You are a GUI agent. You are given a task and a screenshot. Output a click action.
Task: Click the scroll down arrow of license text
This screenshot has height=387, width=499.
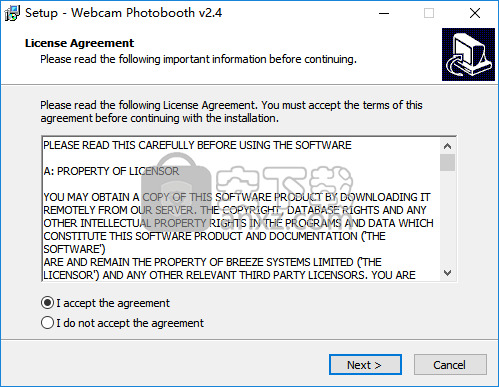[x=447, y=273]
